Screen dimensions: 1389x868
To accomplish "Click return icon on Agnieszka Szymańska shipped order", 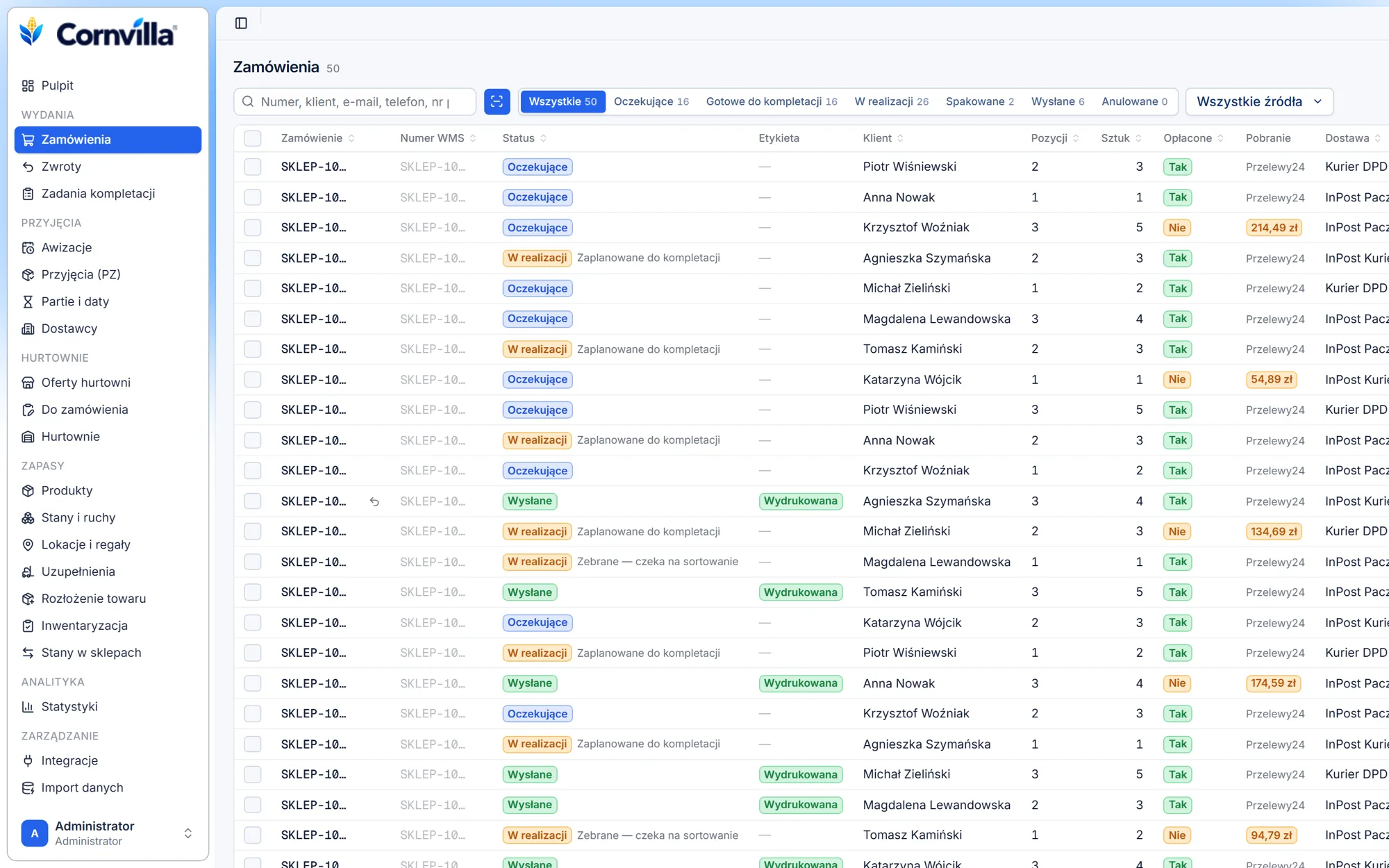I will click(374, 501).
